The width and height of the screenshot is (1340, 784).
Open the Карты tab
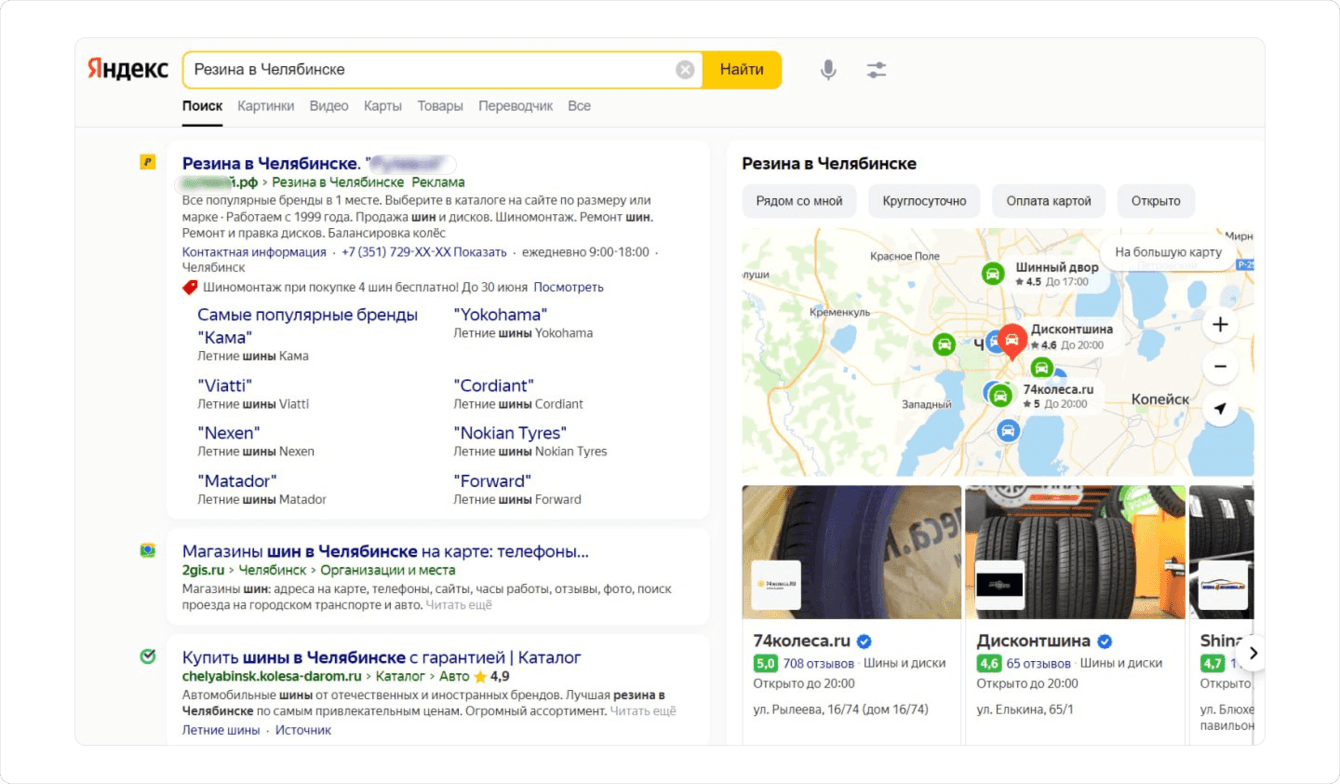383,106
